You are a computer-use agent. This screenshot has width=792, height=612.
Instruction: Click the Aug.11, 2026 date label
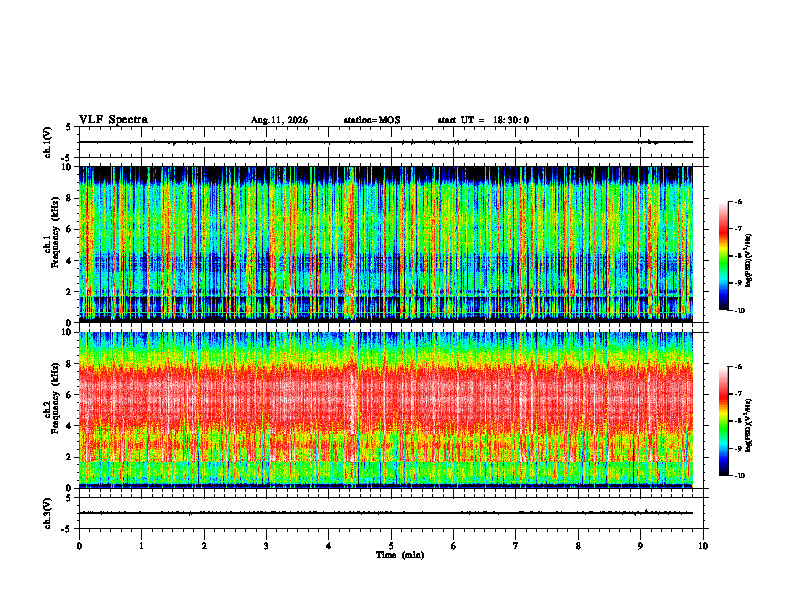pos(279,120)
